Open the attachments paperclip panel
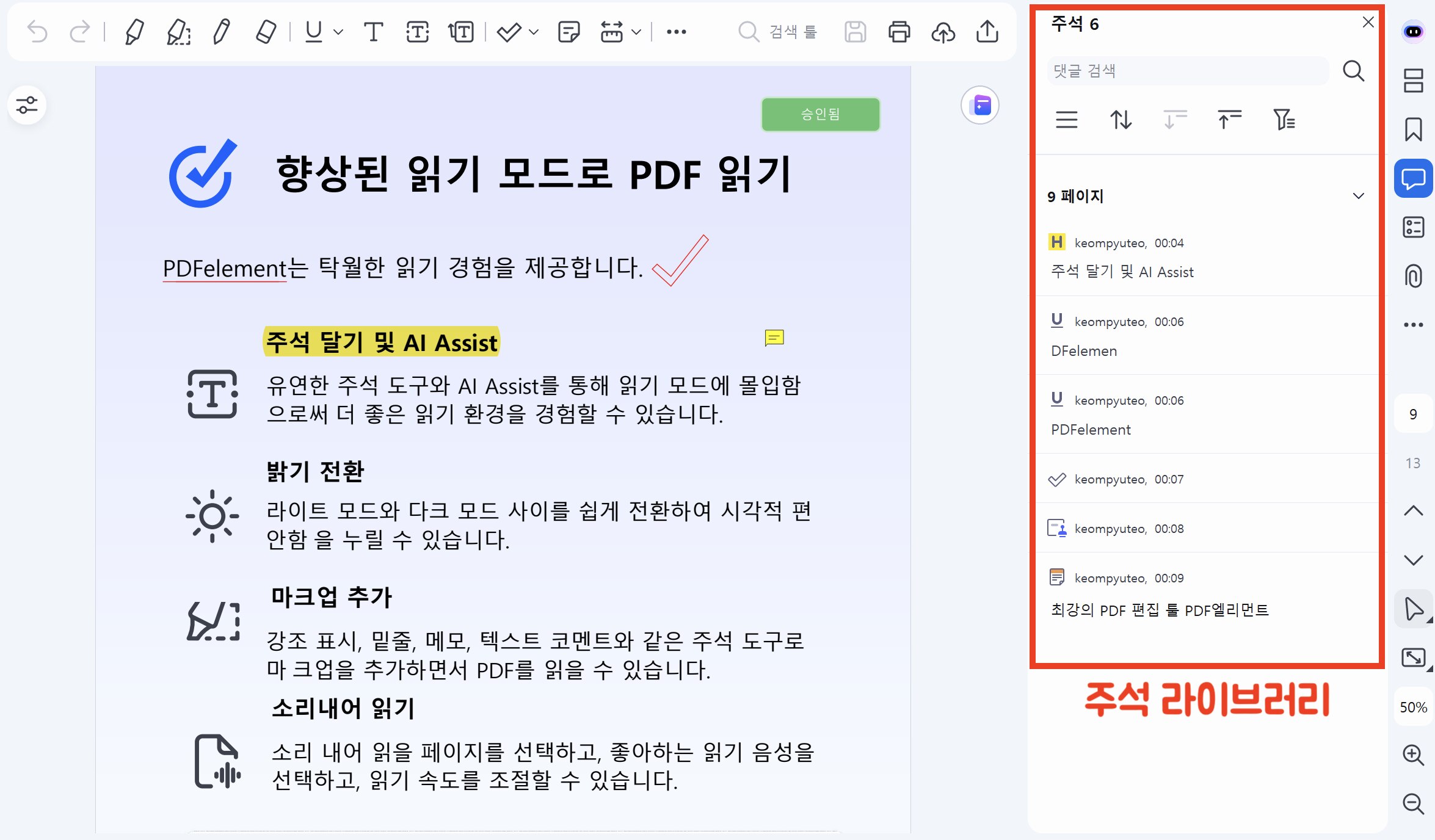The width and height of the screenshot is (1435, 840). (1413, 276)
